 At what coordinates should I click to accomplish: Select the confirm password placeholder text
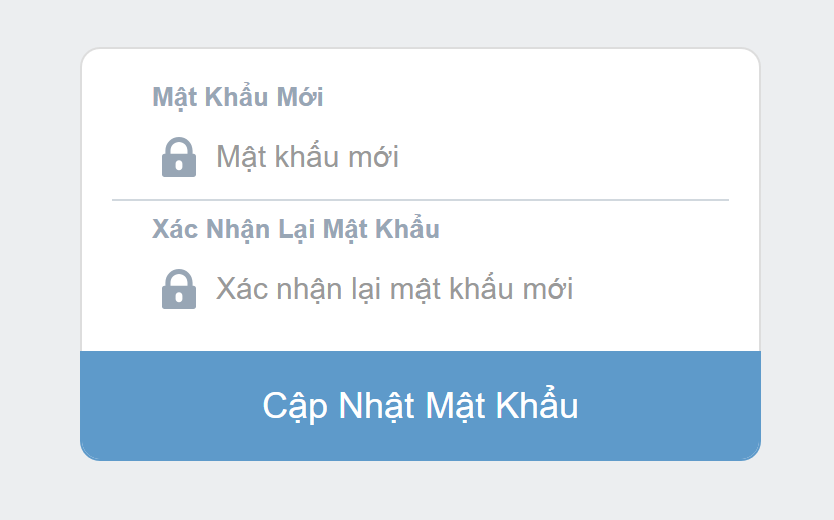(x=394, y=289)
